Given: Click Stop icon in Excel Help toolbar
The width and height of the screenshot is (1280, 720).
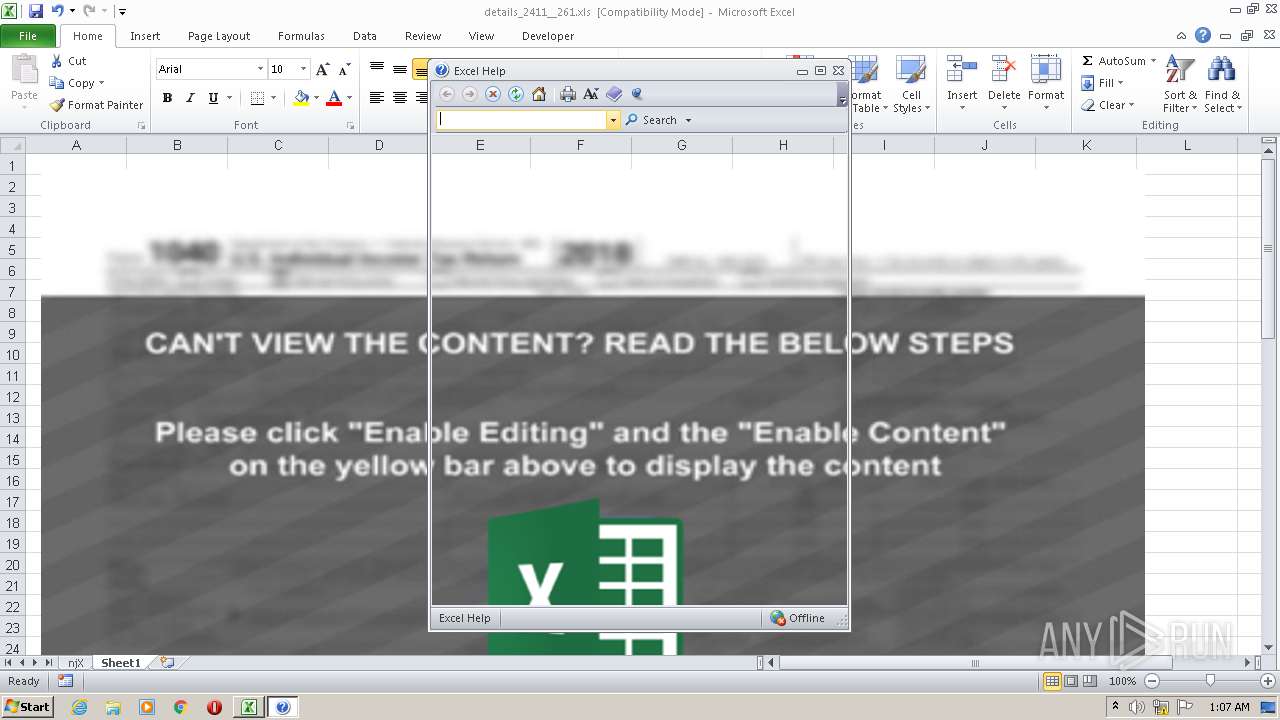Looking at the screenshot, I should click(x=493, y=94).
